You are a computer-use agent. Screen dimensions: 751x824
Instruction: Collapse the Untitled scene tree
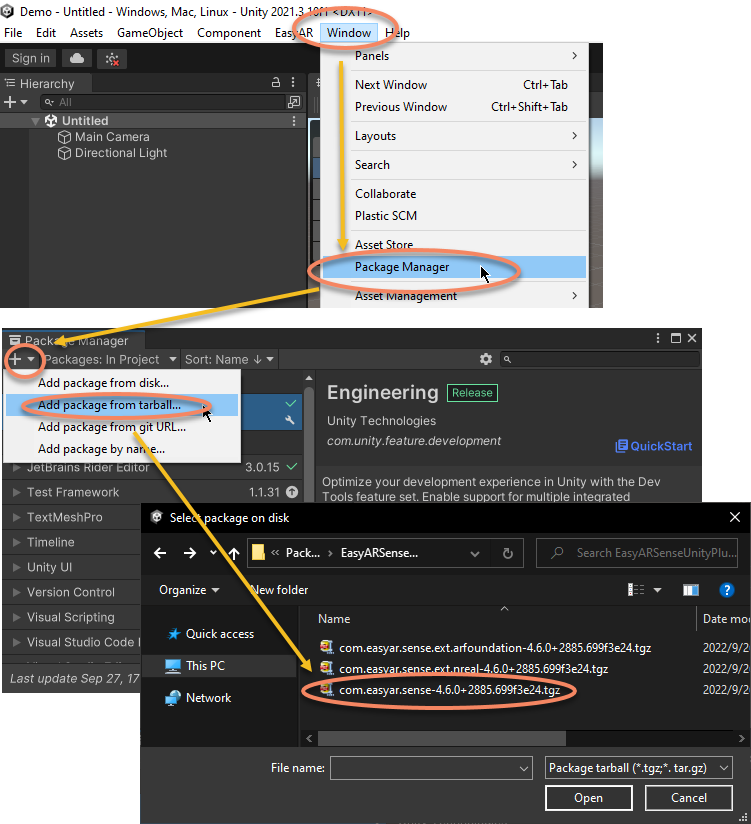36,121
